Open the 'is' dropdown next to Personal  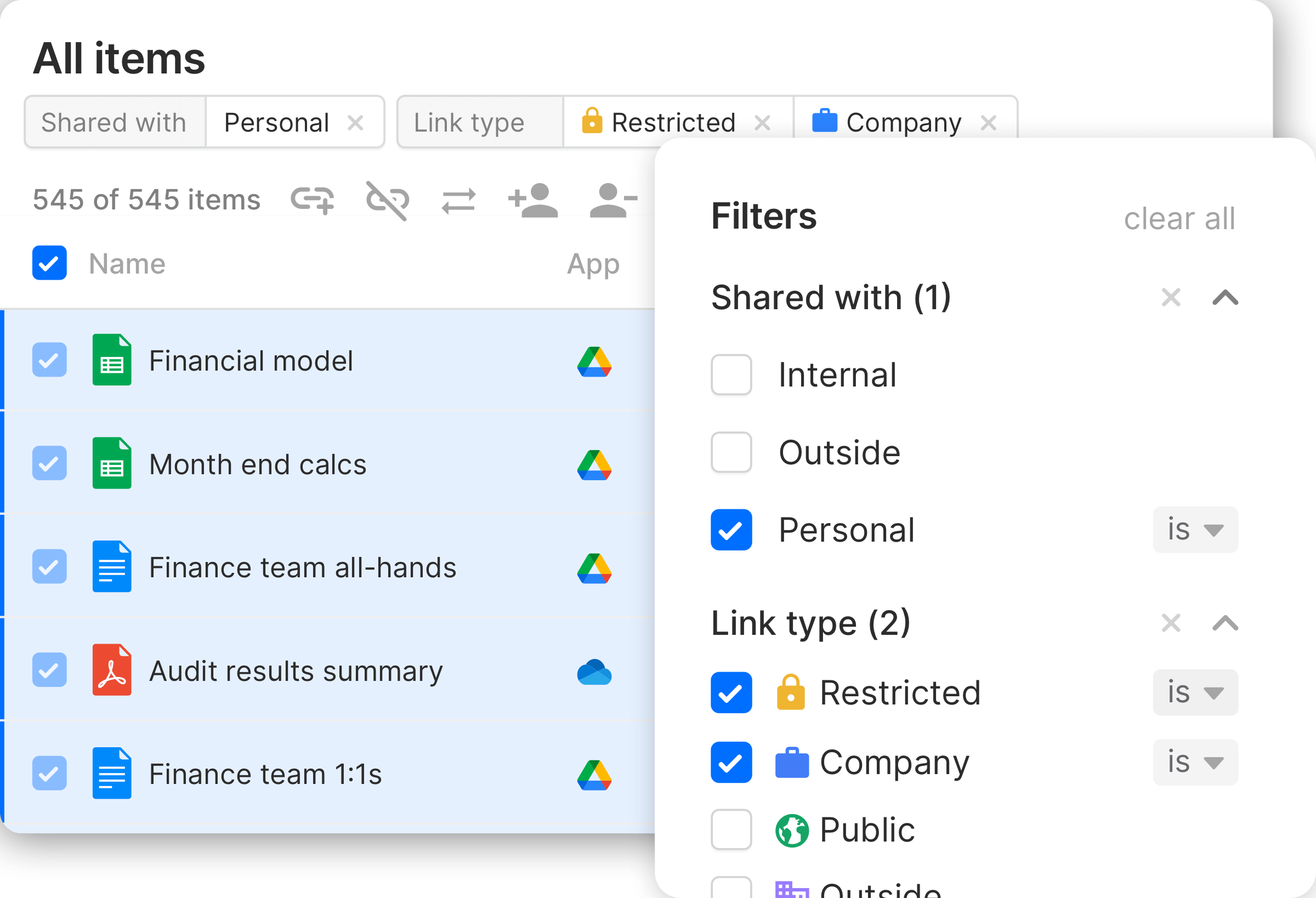[1195, 530]
